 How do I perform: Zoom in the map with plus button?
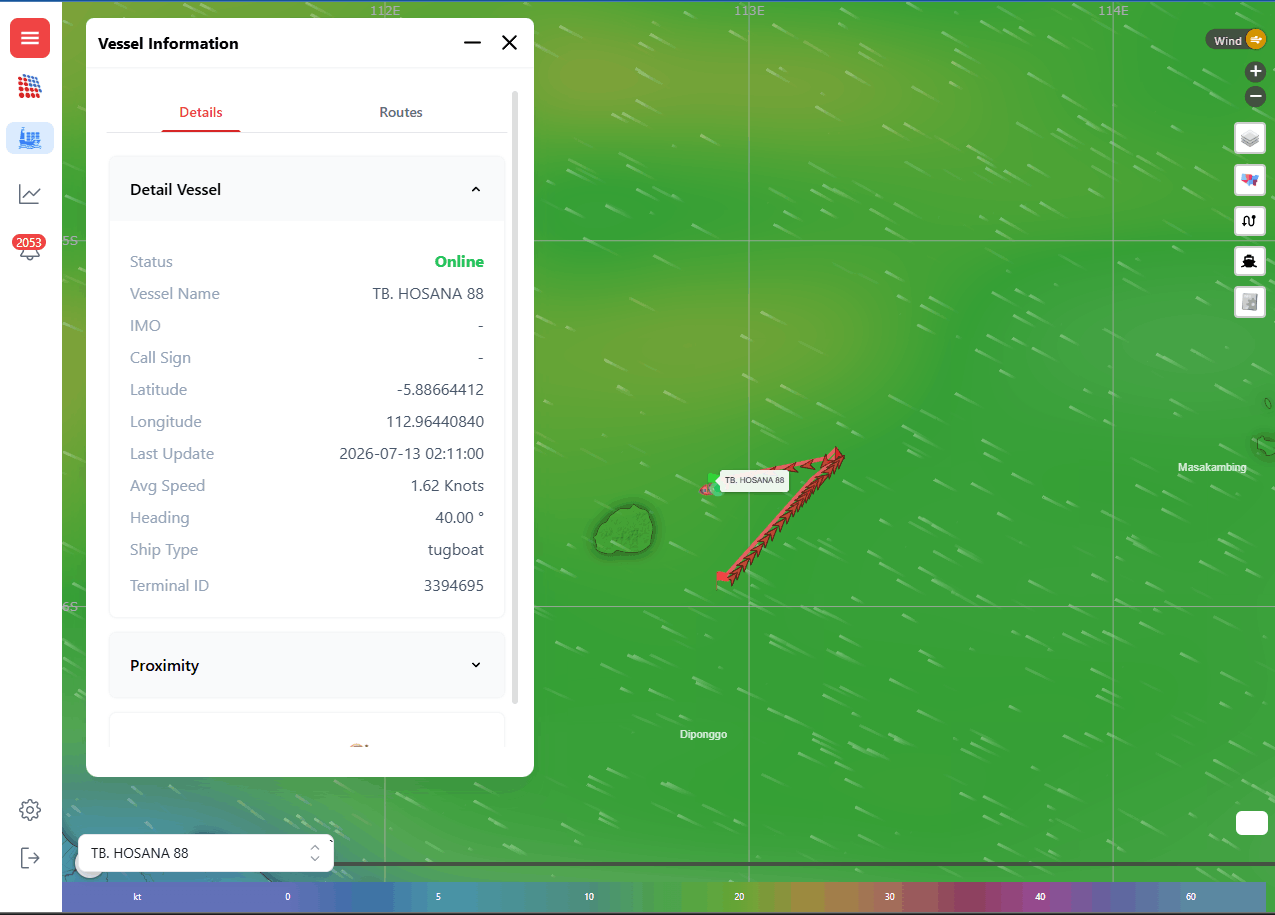tap(1256, 72)
